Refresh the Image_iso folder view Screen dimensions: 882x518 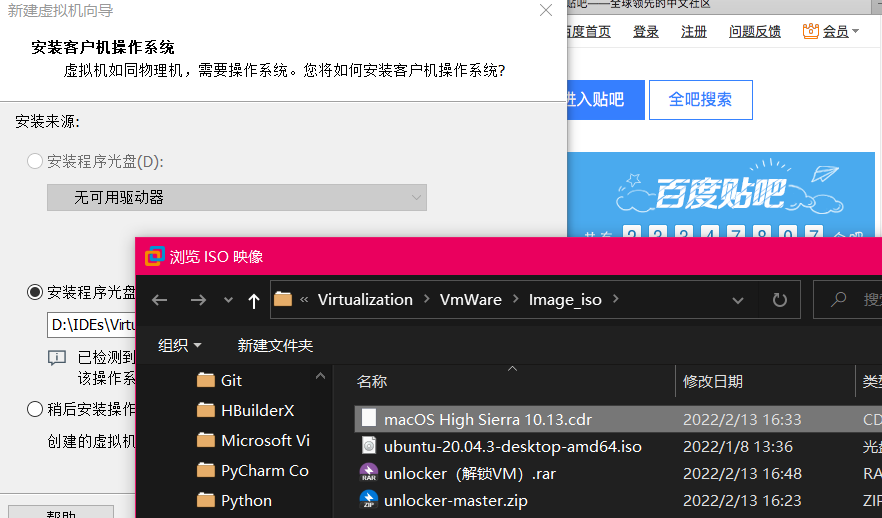pyautogui.click(x=780, y=300)
